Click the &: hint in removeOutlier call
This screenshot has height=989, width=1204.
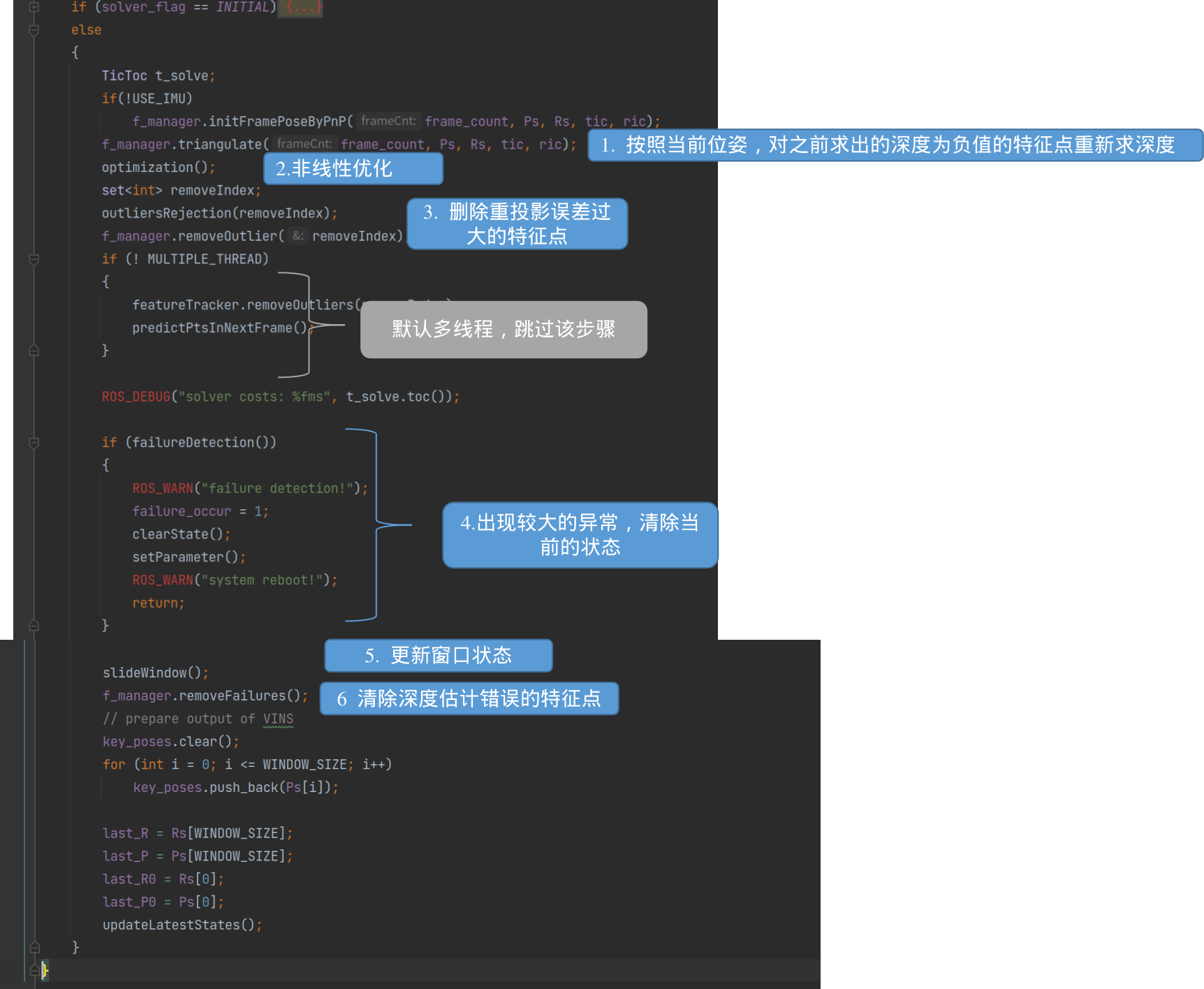(298, 236)
